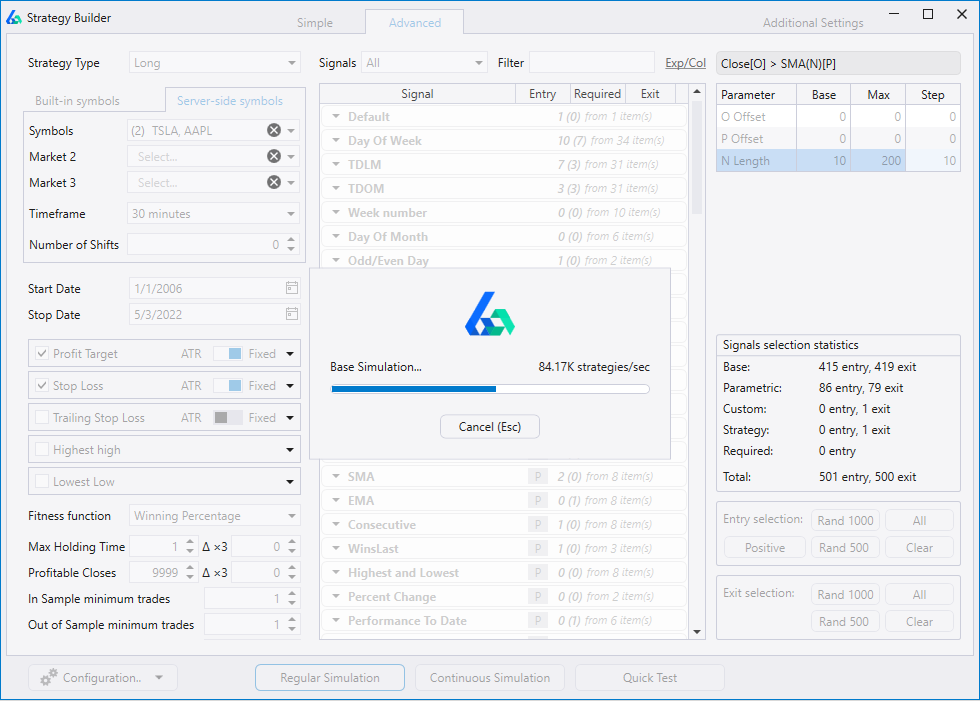
Task: Expand the Day Of Week signal group
Action: click(334, 140)
